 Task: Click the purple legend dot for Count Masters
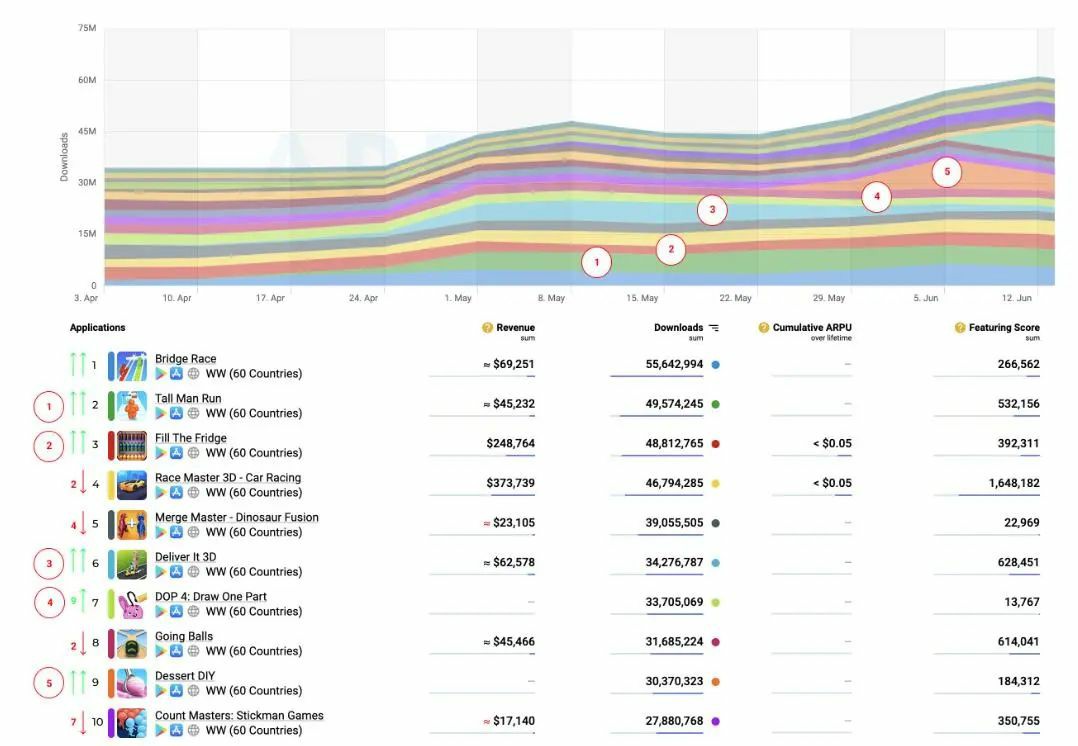[716, 722]
